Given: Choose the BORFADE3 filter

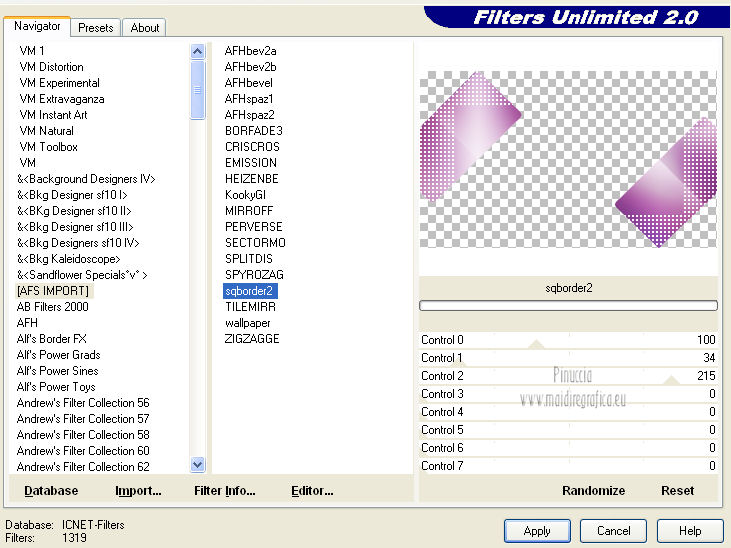Looking at the screenshot, I should 254,131.
